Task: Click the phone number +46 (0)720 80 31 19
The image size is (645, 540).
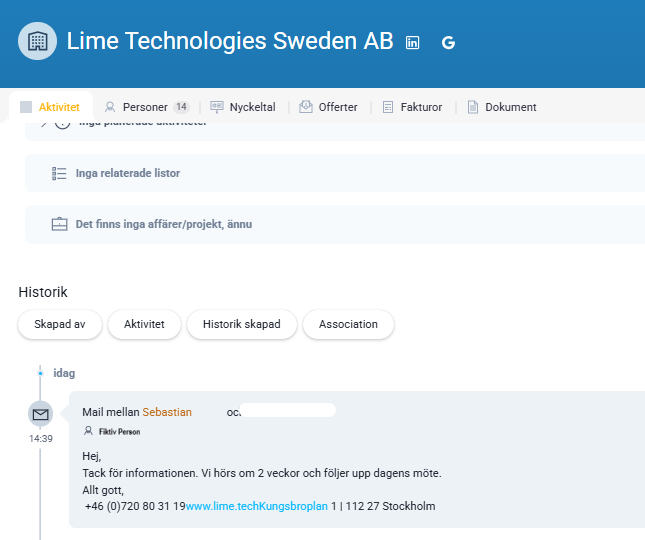Action: pyautogui.click(x=135, y=506)
